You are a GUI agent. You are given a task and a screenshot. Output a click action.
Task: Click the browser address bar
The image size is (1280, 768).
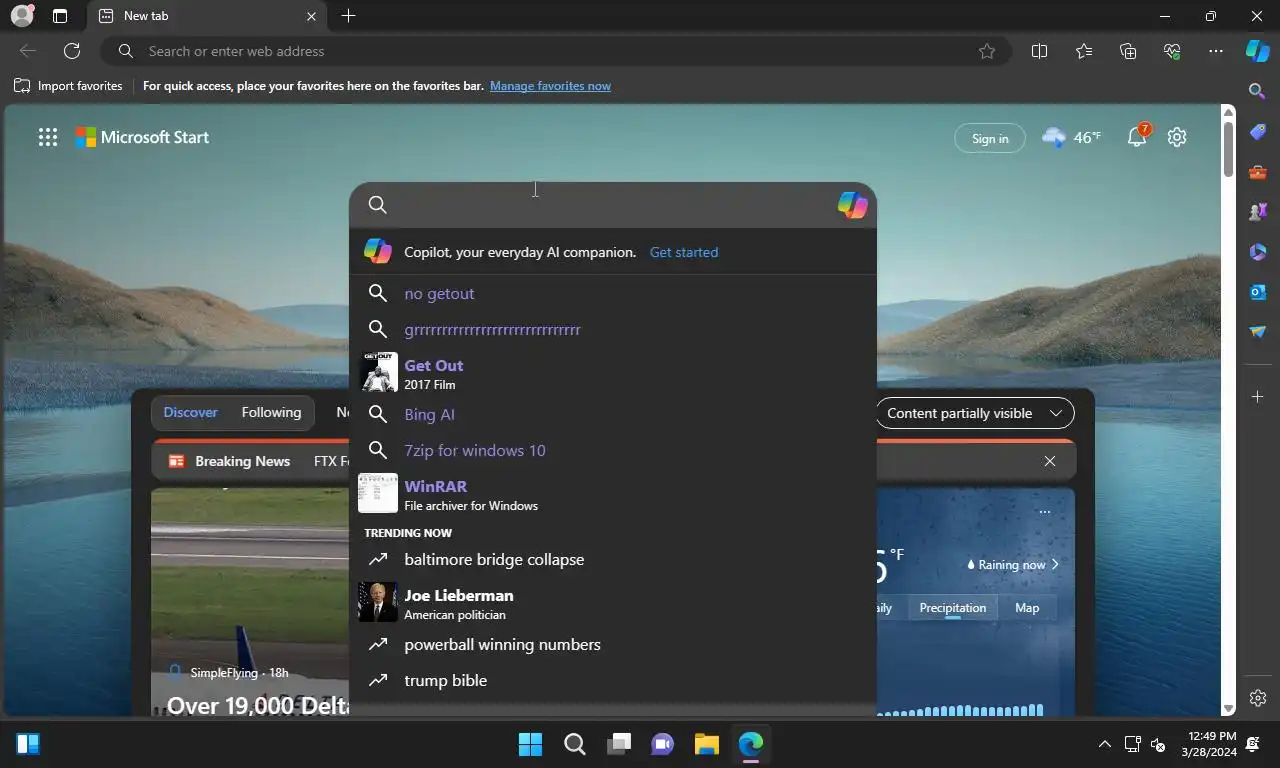pyautogui.click(x=555, y=51)
